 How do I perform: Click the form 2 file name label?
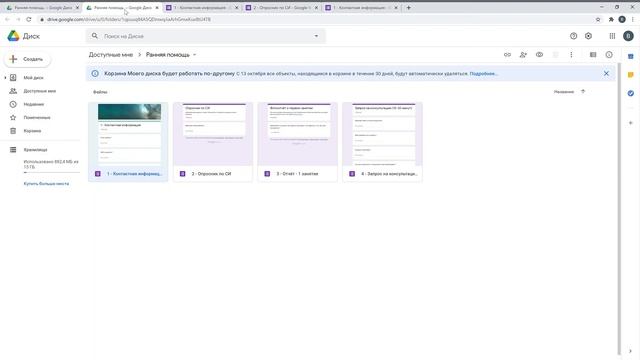tap(211, 174)
